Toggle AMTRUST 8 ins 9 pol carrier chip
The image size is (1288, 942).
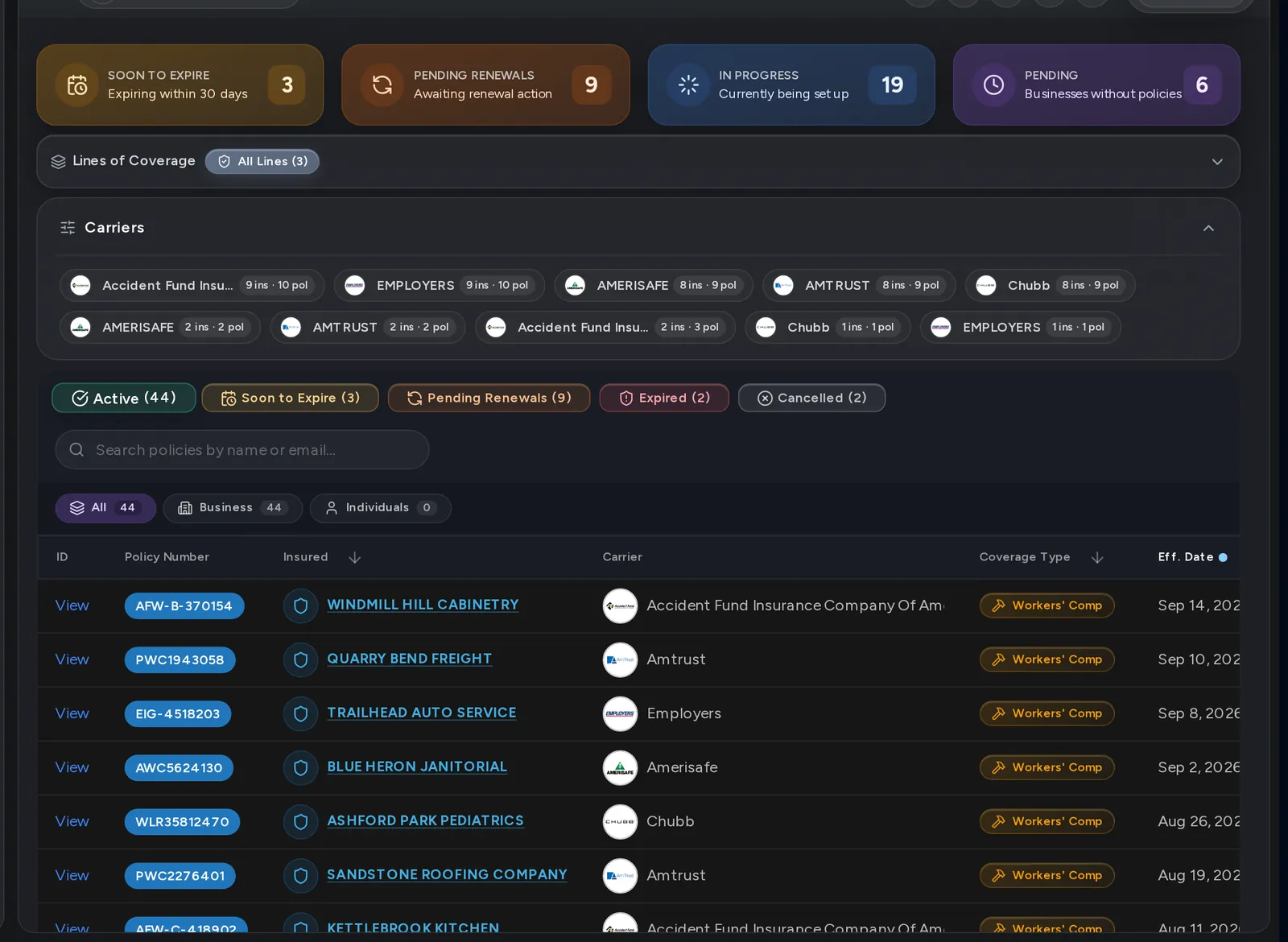[x=859, y=285]
